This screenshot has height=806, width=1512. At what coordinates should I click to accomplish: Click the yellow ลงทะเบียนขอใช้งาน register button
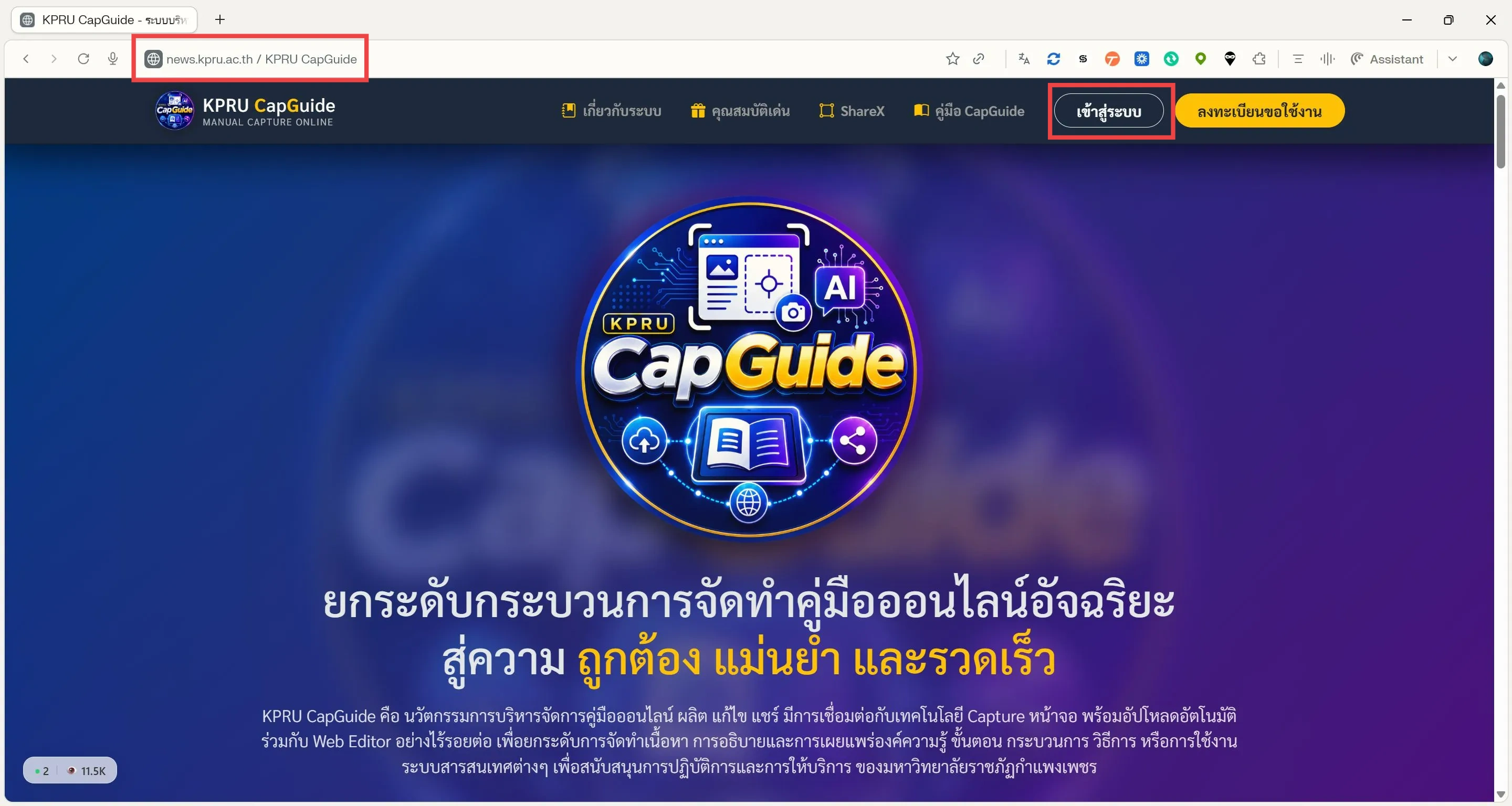1259,111
